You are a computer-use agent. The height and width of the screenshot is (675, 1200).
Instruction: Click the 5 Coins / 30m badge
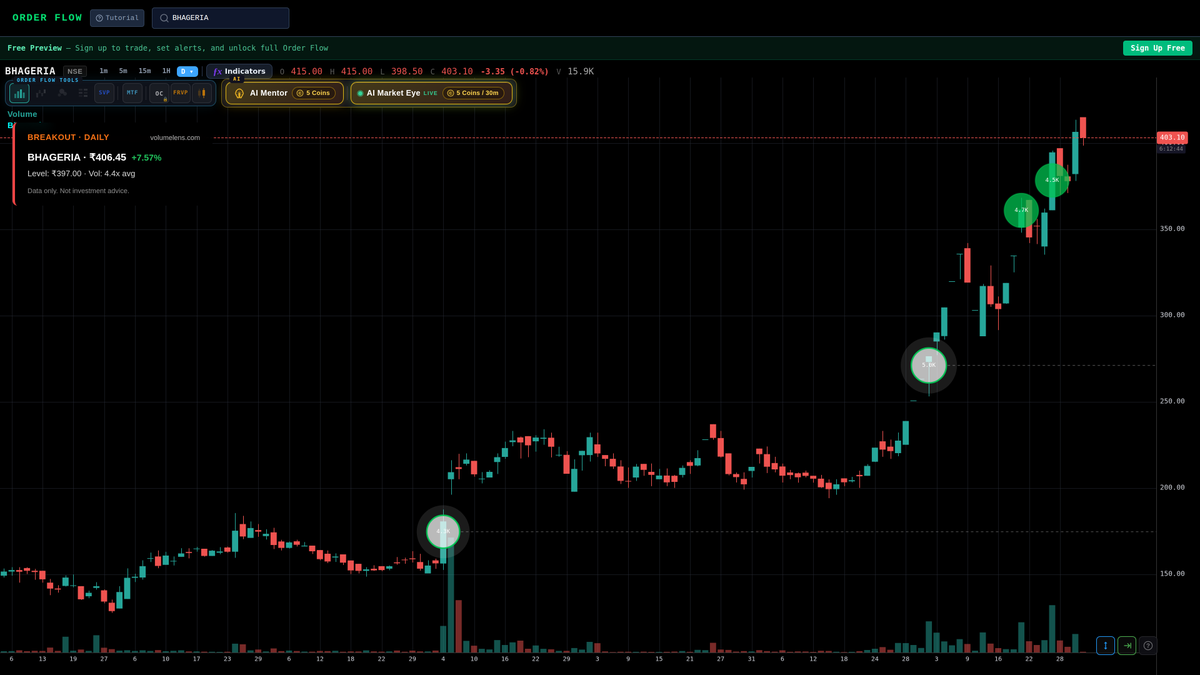click(x=473, y=93)
